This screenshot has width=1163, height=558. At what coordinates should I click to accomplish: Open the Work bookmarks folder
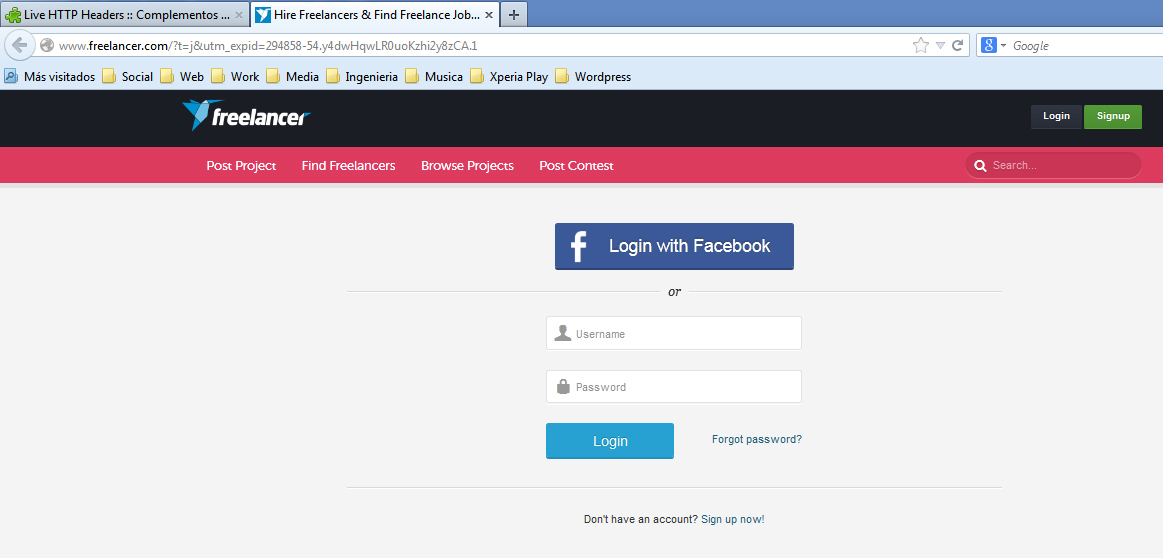click(x=235, y=76)
